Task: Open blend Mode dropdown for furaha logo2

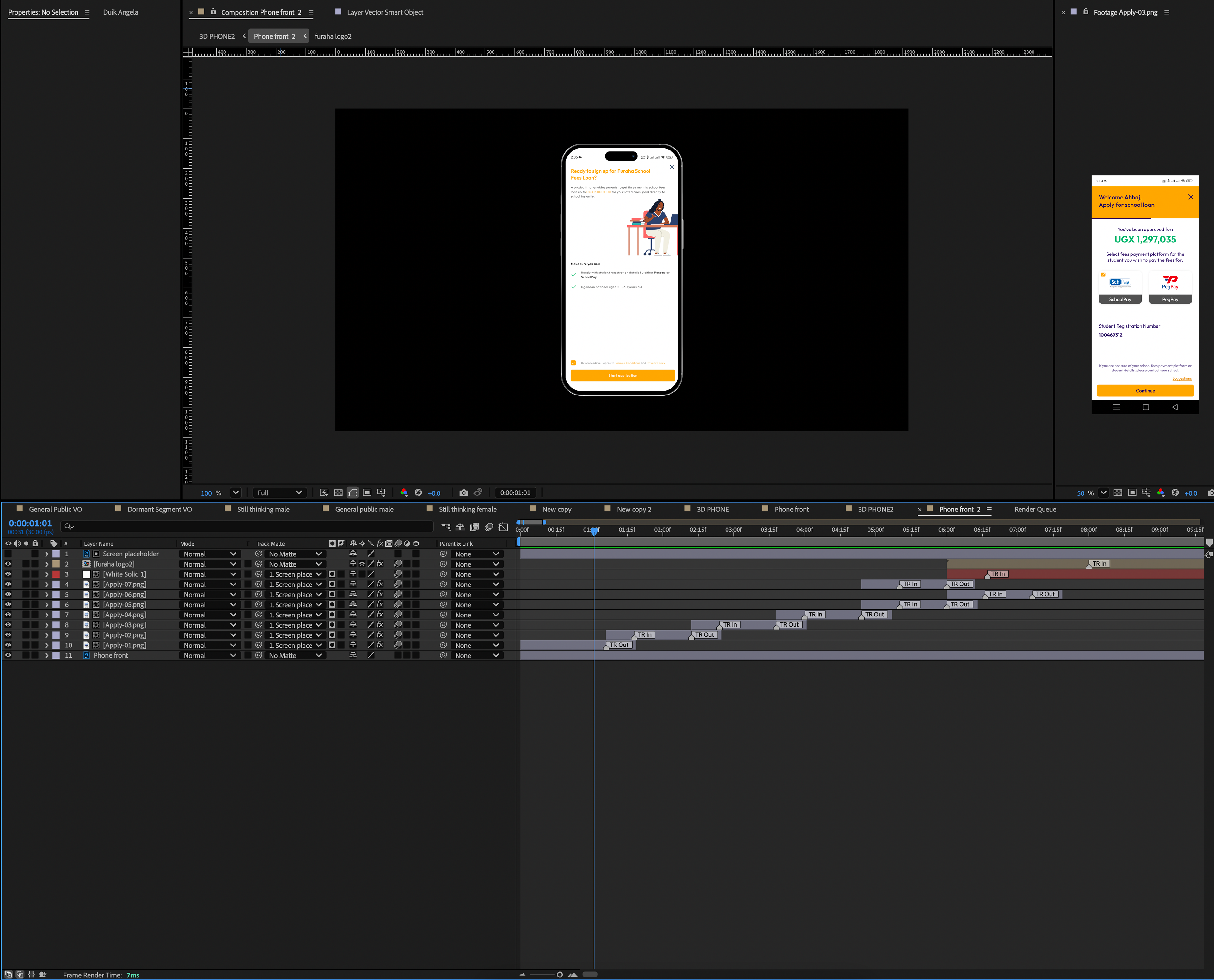Action: 209,564
